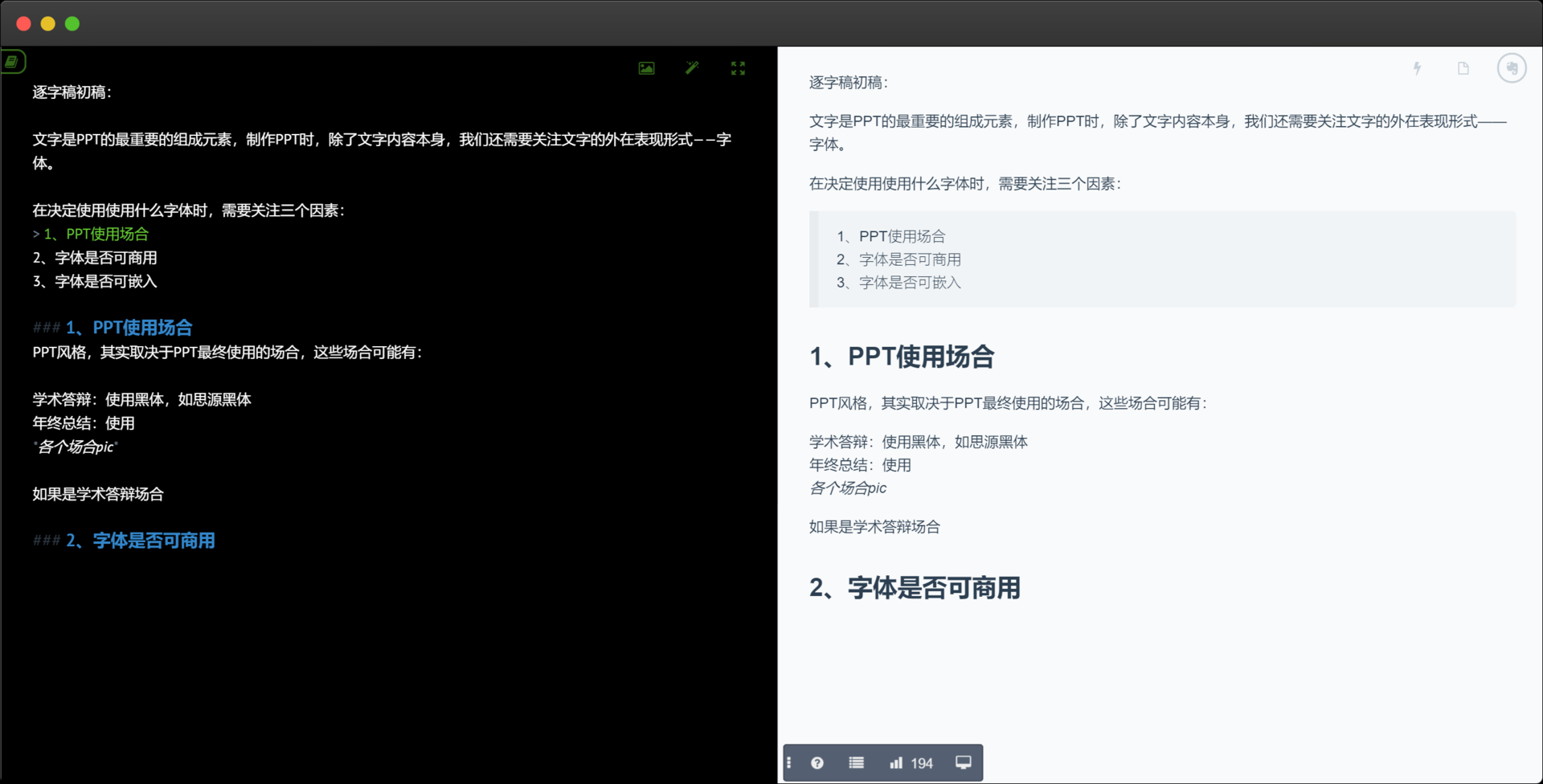This screenshot has height=784, width=1543.
Task: Click the yellow minimize window button
Action: pos(48,24)
